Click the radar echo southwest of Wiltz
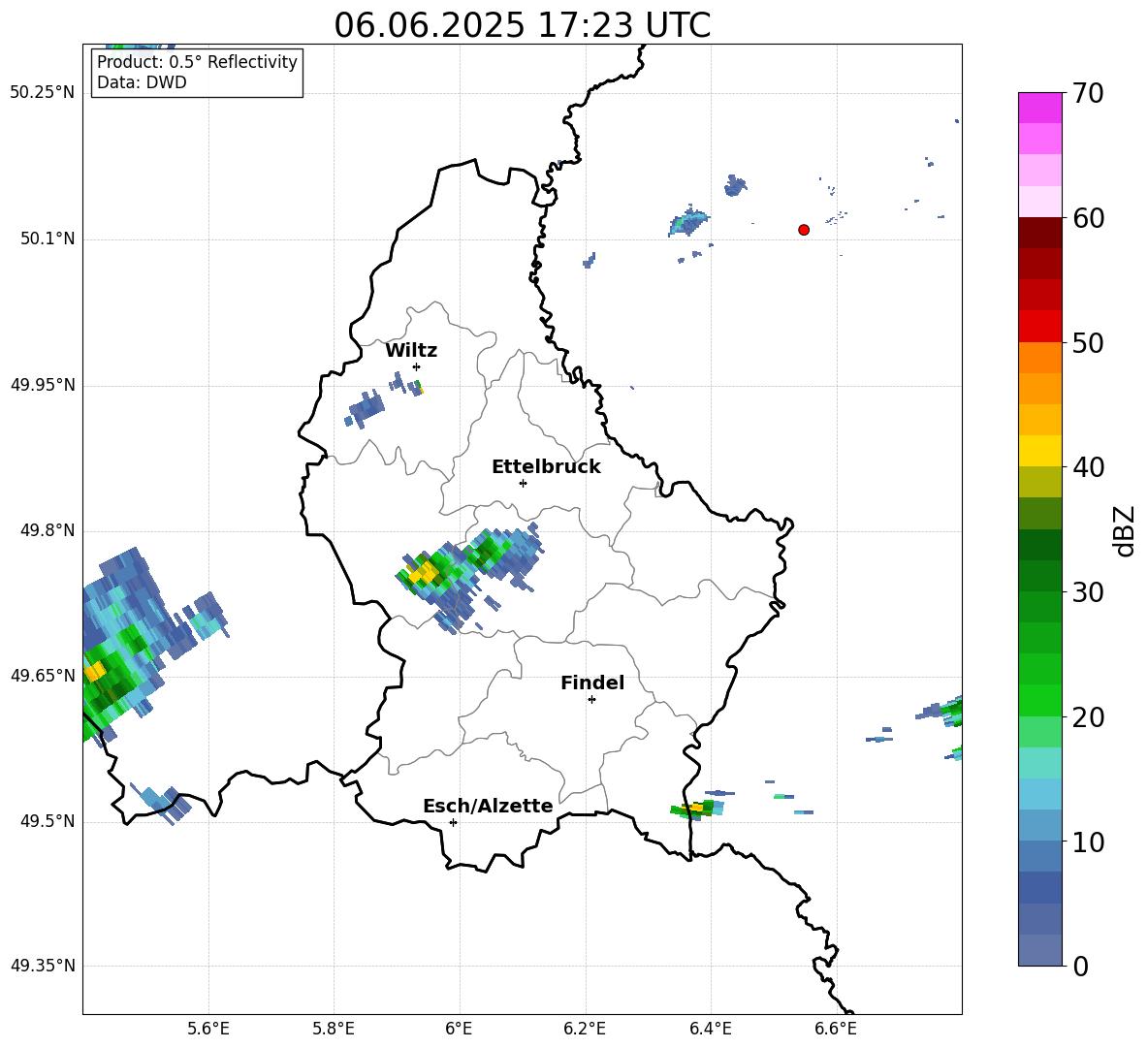 [365, 409]
